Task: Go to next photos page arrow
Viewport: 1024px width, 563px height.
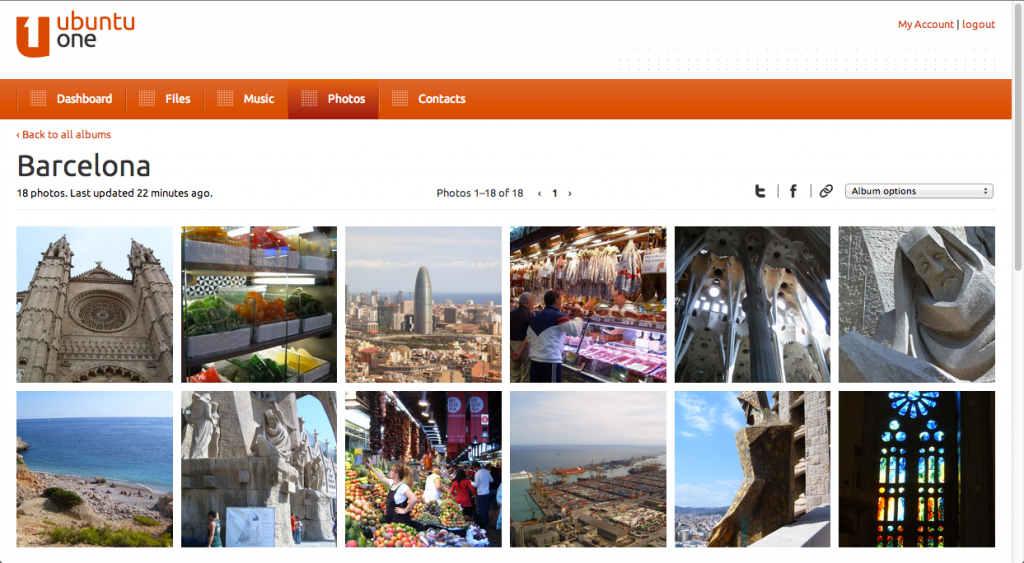Action: pos(570,194)
